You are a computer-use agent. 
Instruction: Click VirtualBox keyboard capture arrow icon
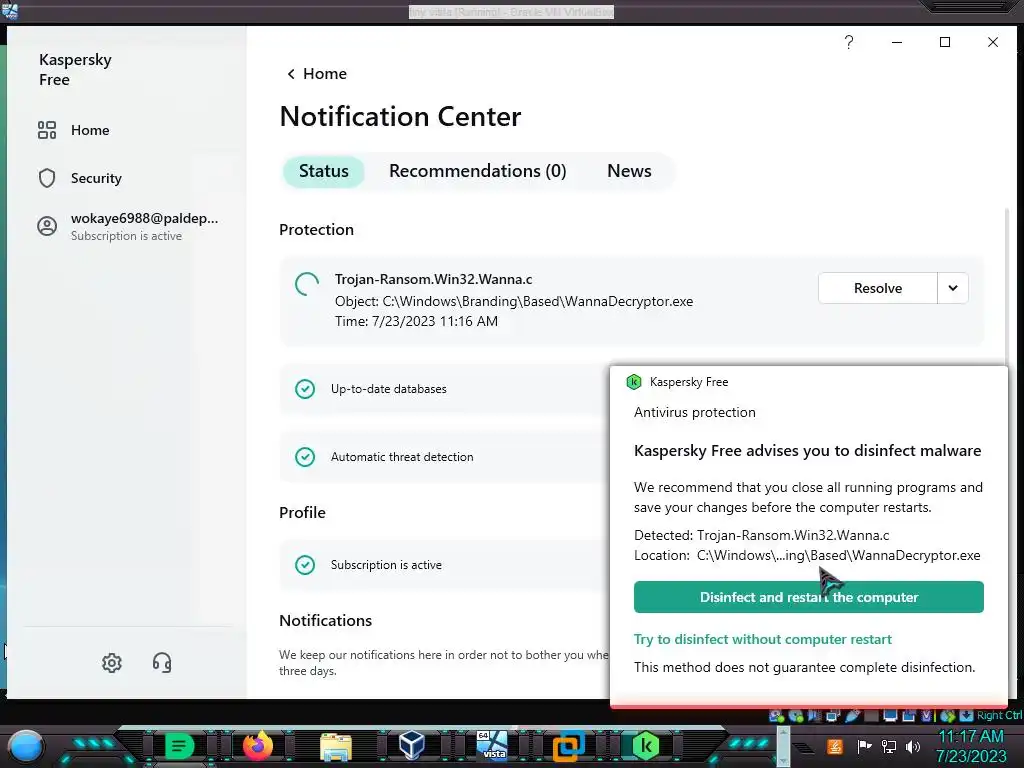tap(967, 716)
